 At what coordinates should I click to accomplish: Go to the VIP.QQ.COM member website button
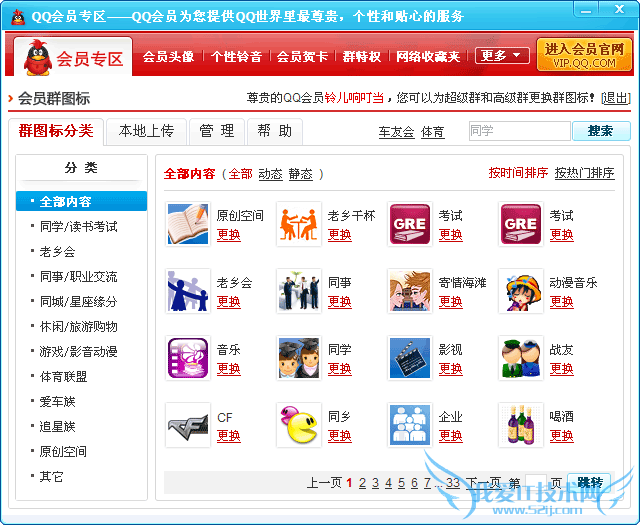(x=584, y=55)
